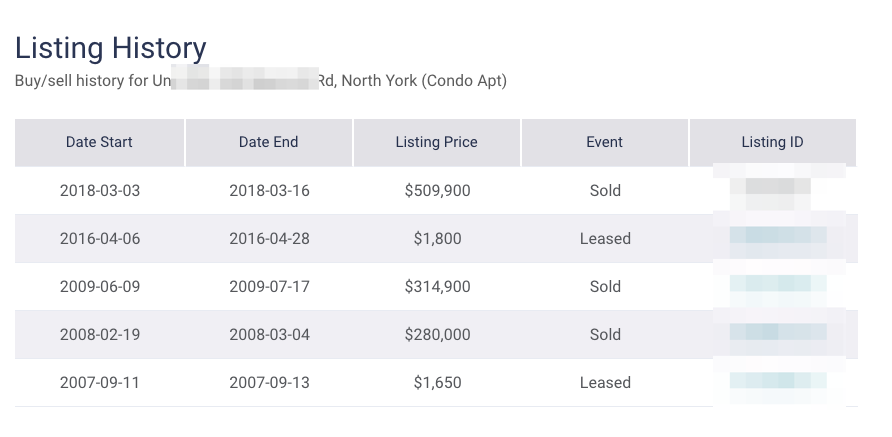Click the Listing ID column header
This screenshot has width=892, height=437.
pos(773,142)
